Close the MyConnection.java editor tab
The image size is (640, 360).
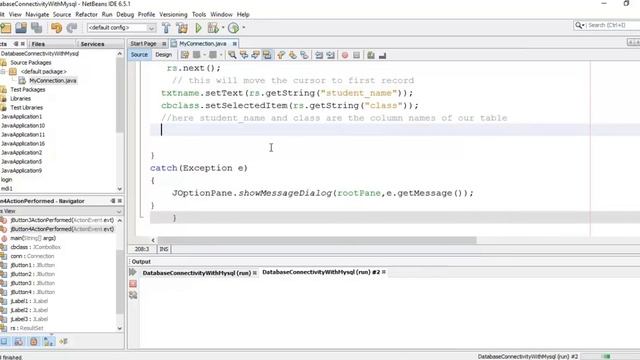pyautogui.click(x=235, y=44)
